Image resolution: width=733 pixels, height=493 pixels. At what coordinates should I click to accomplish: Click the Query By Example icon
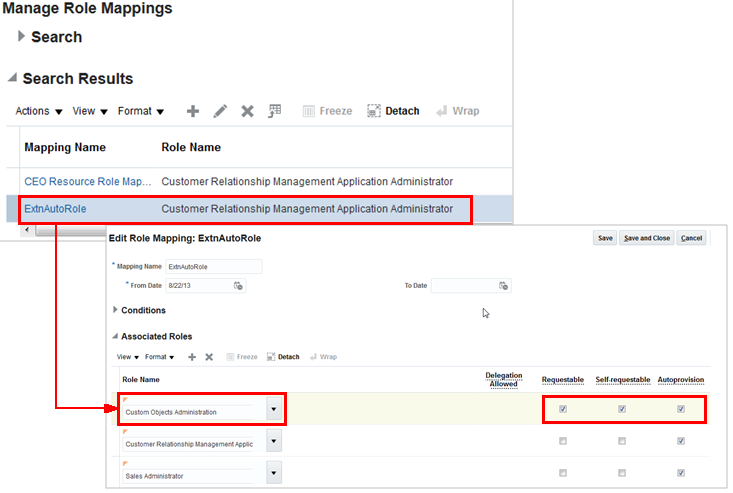[x=274, y=111]
